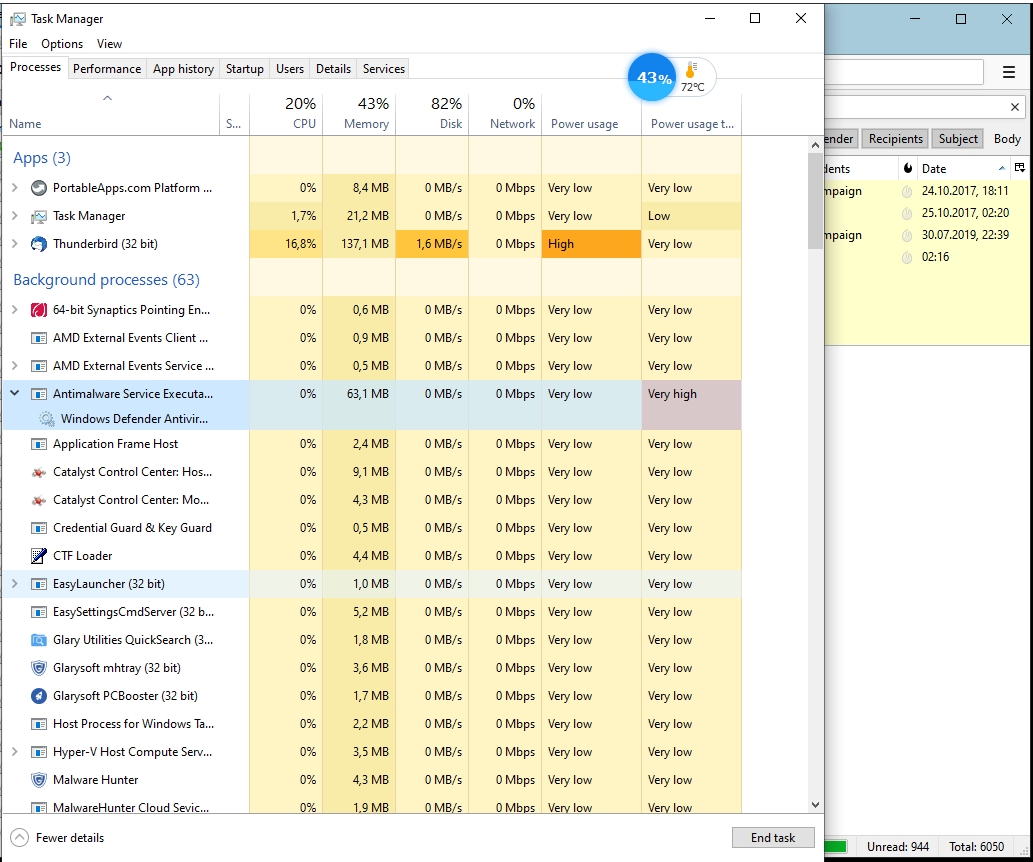This screenshot has height=862, width=1033.
Task: Click the AMD External Events Client icon
Action: (39, 338)
